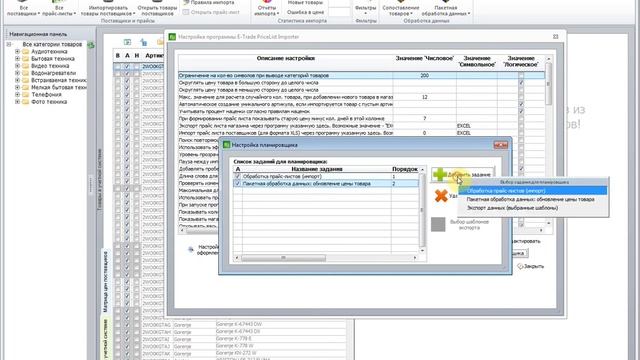Close the E-Trade settings window with the X
The height and width of the screenshot is (360, 640).
click(555, 37)
